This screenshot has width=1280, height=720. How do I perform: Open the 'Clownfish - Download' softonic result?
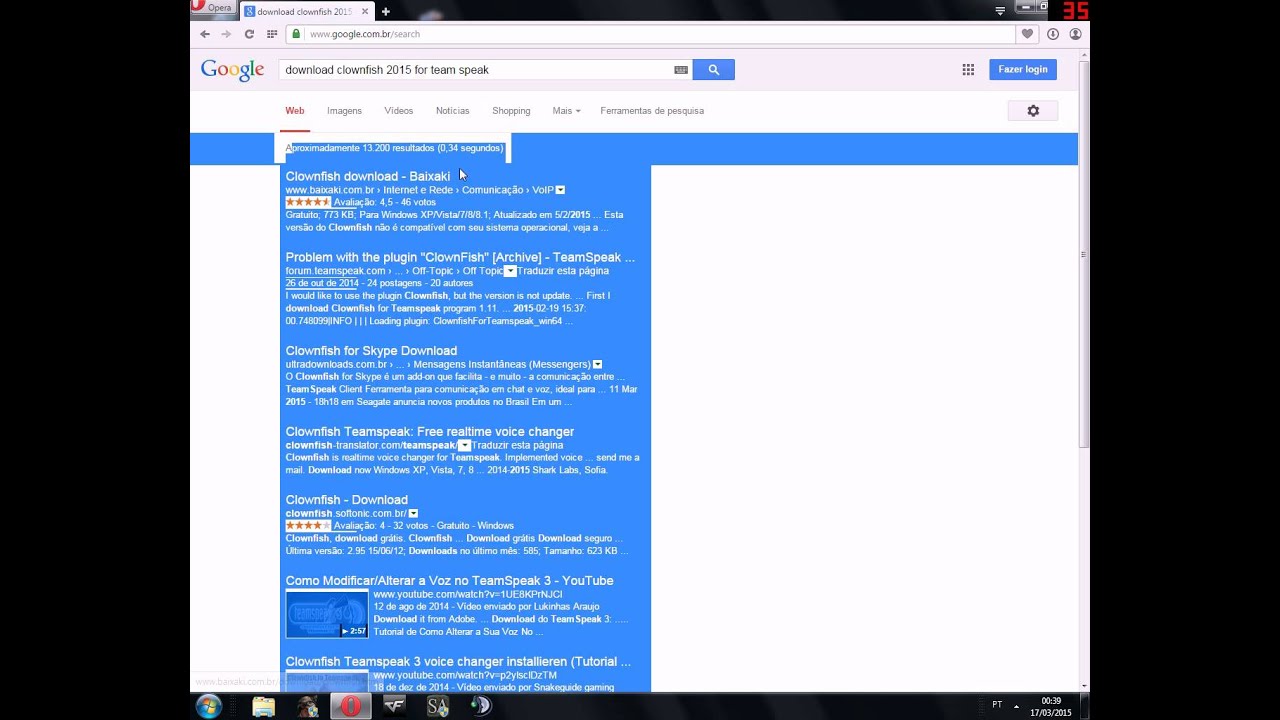tap(347, 500)
